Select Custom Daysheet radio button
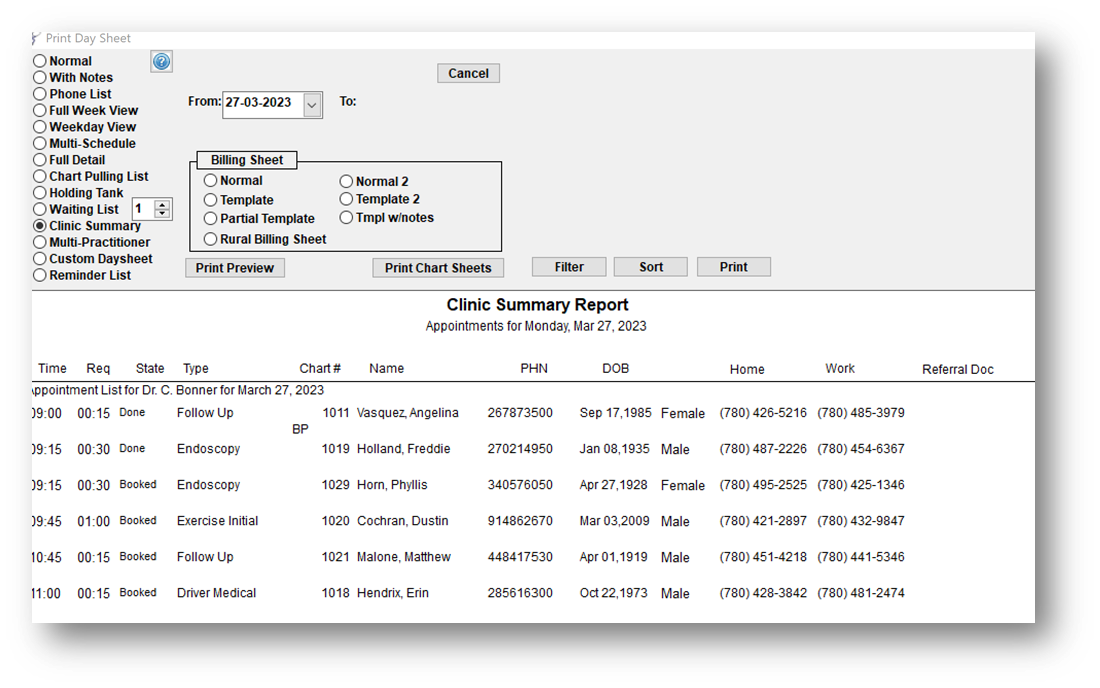The image size is (1100, 688). coord(39,259)
